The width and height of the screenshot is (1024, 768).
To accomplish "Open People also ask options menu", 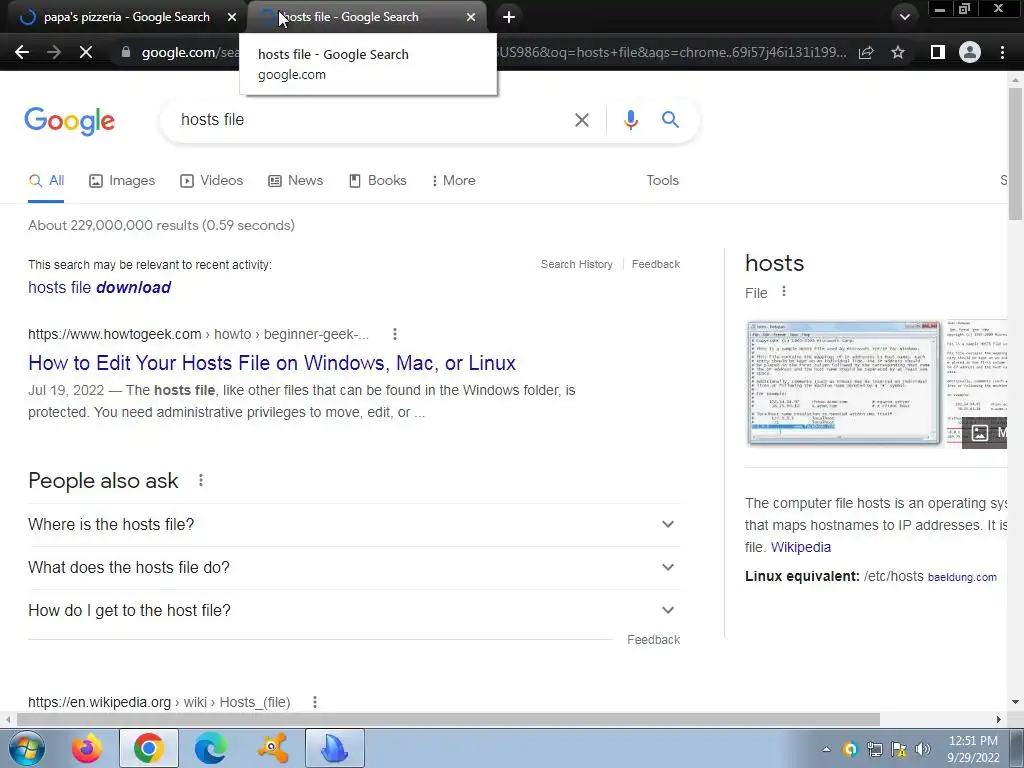I will [200, 481].
